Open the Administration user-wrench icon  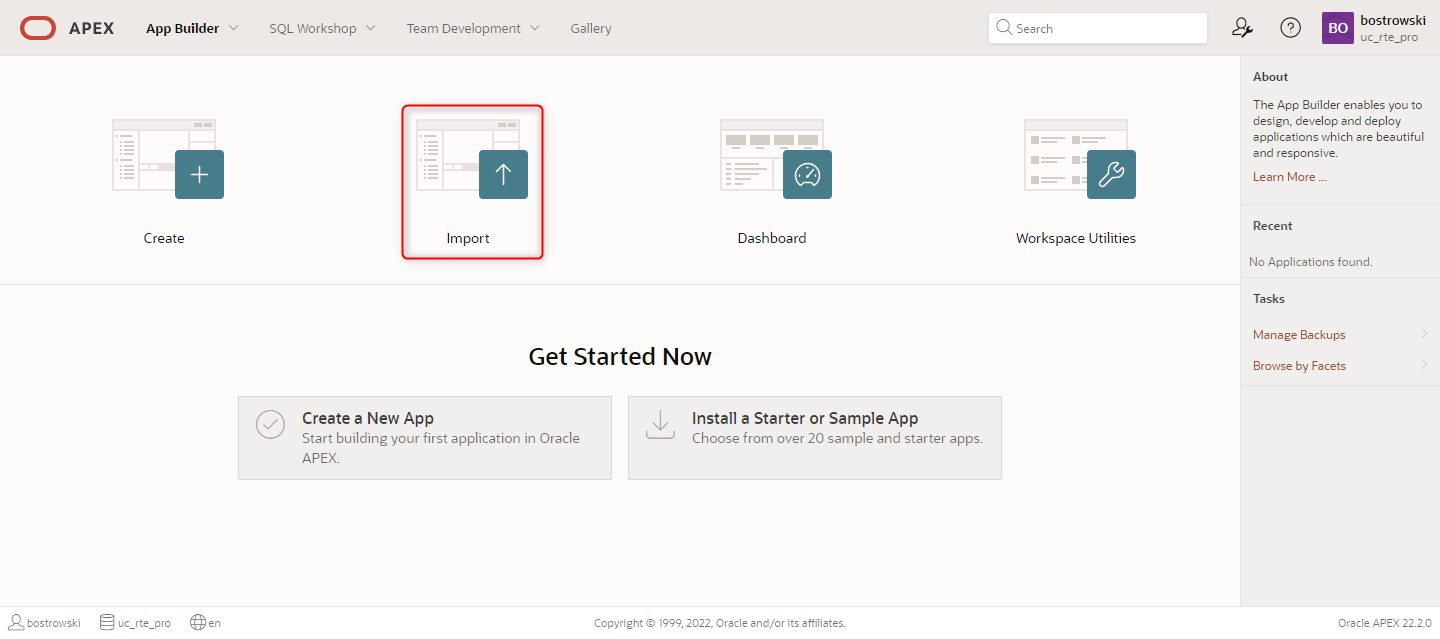click(1242, 28)
